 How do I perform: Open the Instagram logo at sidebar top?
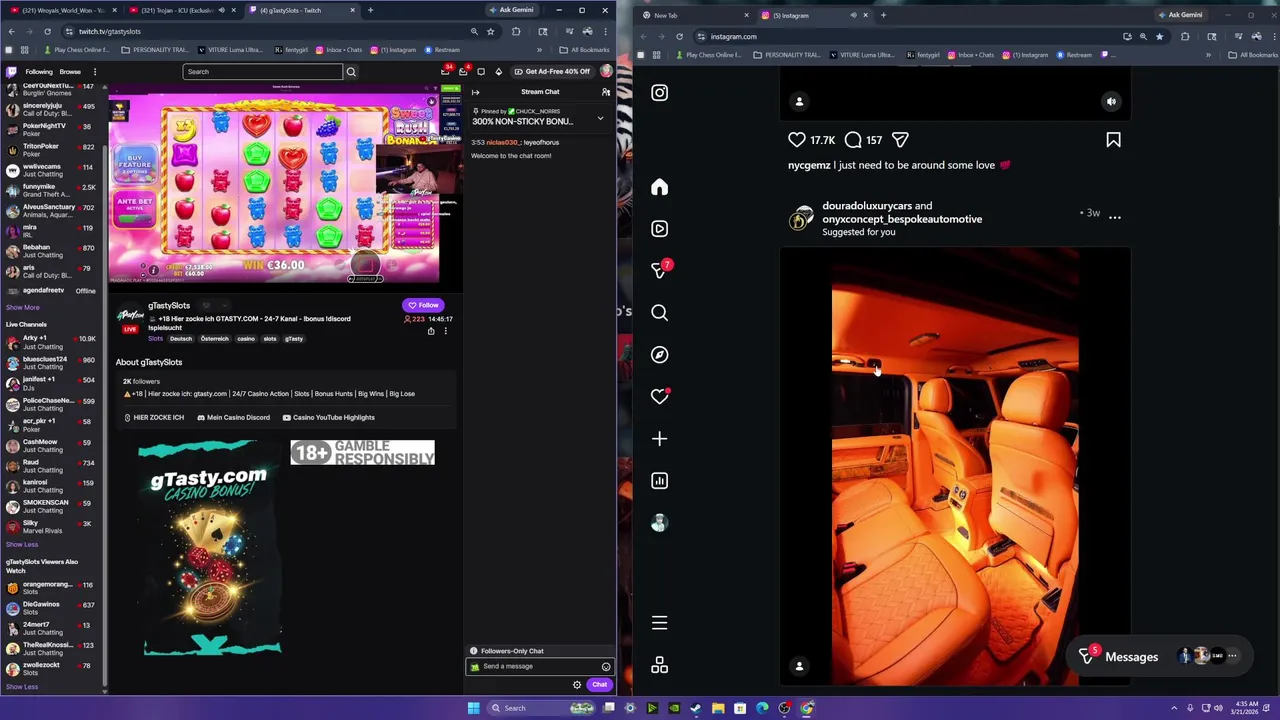pos(659,92)
